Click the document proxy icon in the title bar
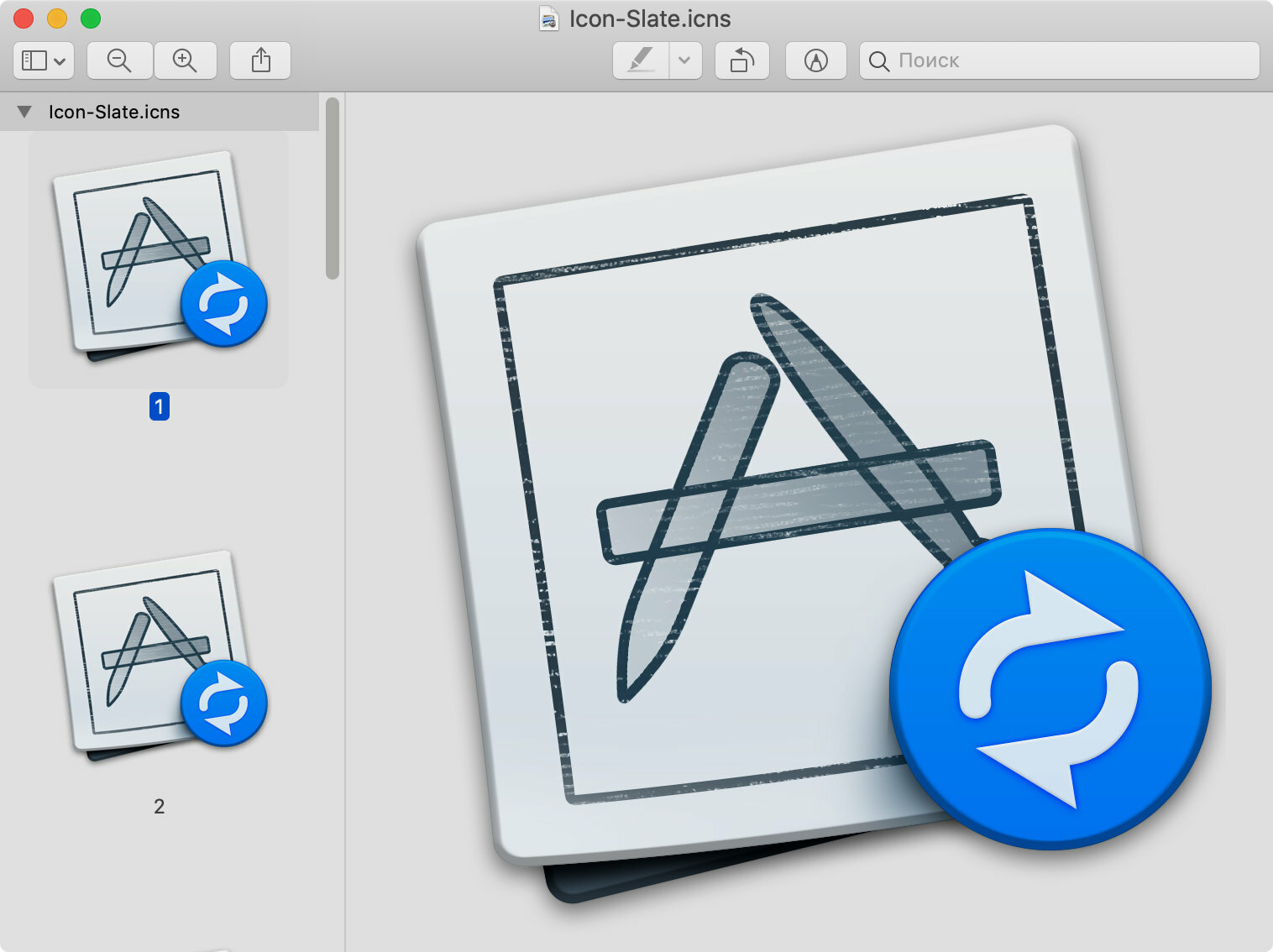1273x952 pixels. (x=549, y=18)
